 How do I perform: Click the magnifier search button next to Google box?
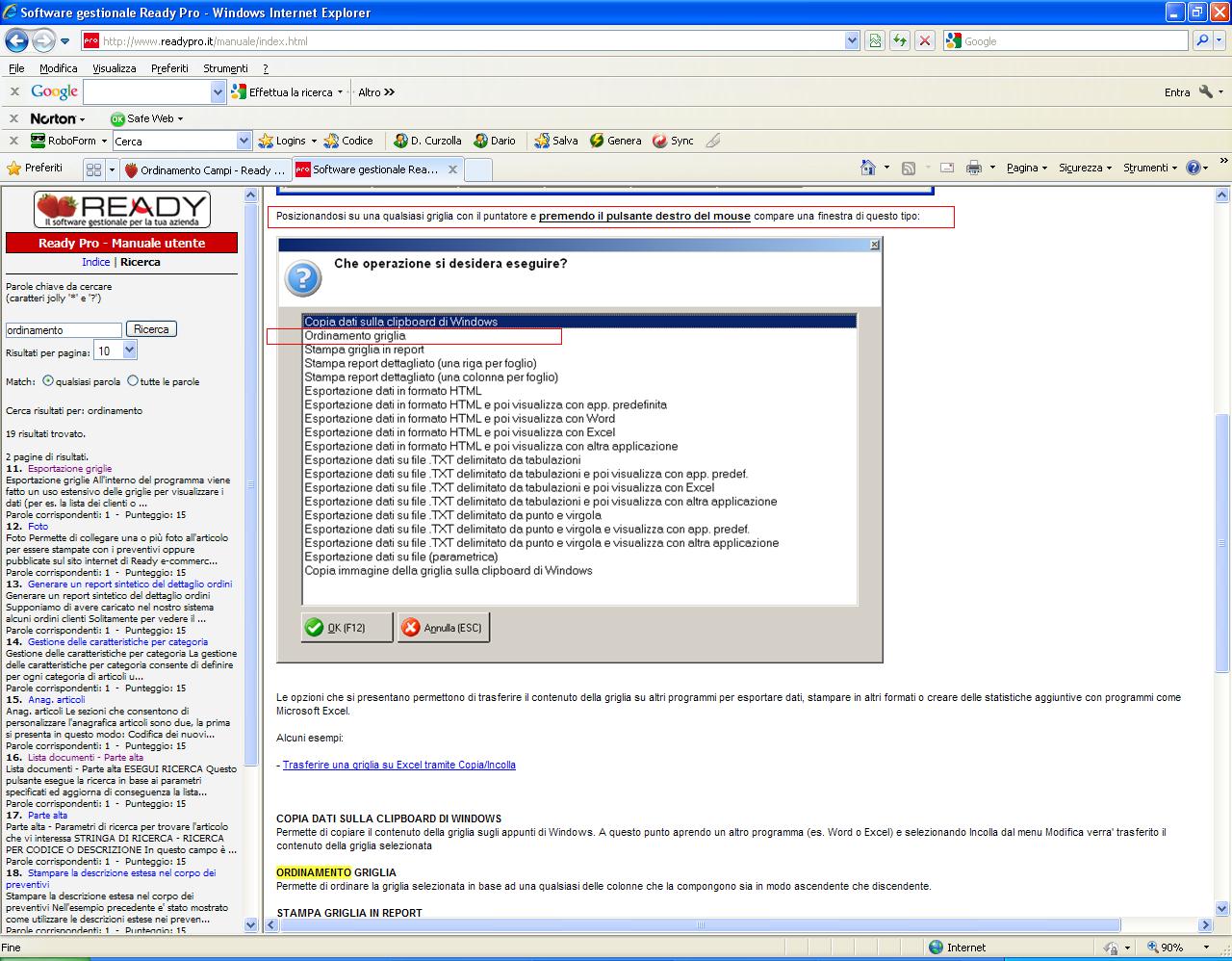coord(1202,40)
